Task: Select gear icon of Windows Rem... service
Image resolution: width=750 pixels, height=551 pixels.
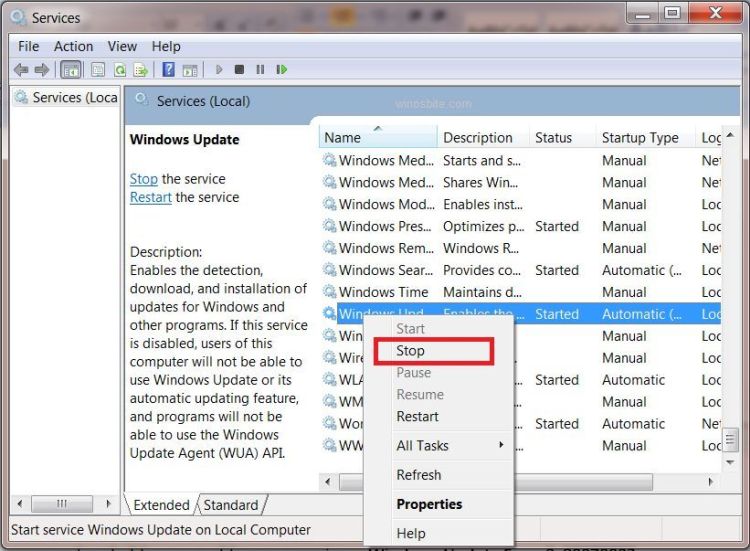Action: (330, 247)
